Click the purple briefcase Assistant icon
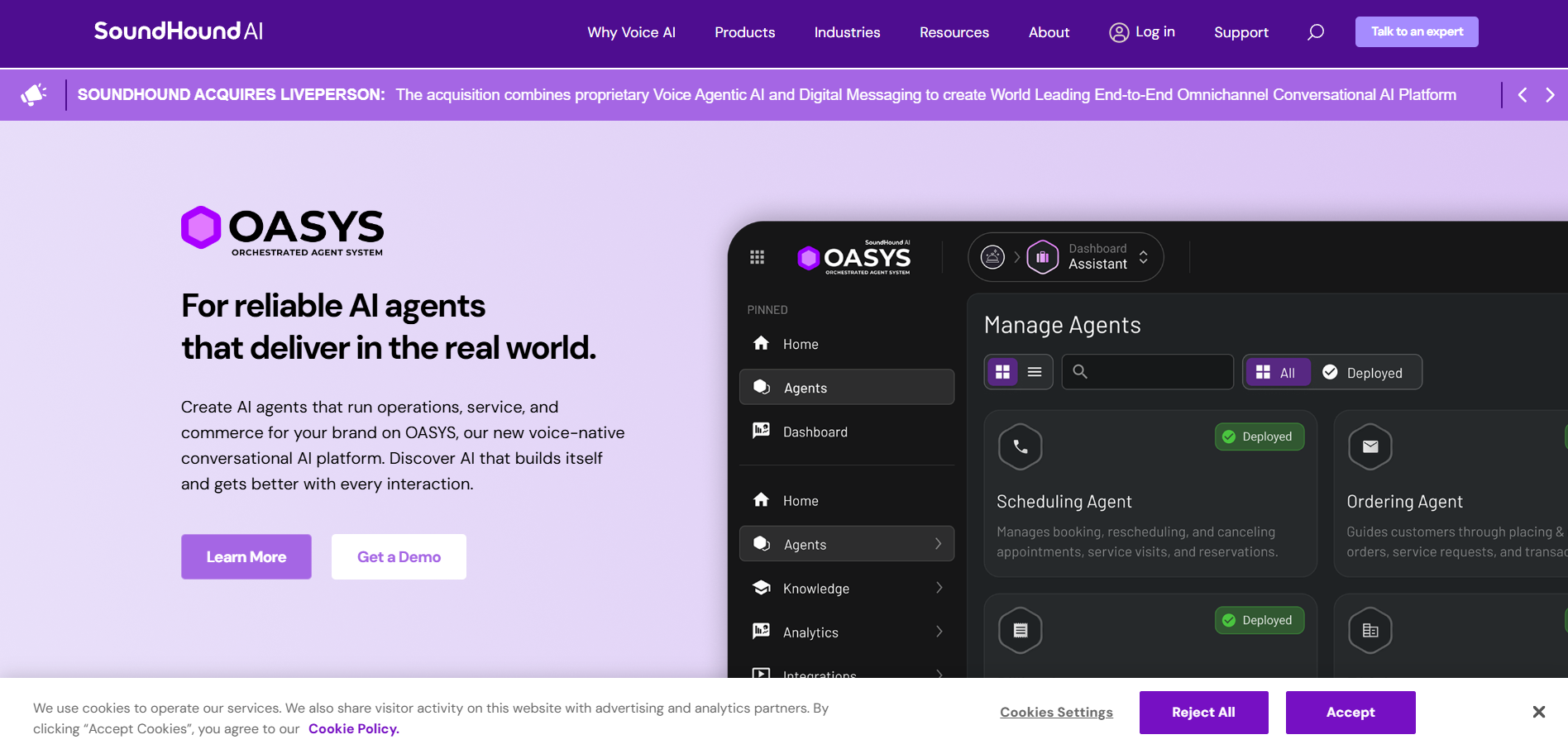Image resolution: width=1568 pixels, height=749 pixels. tap(1043, 257)
